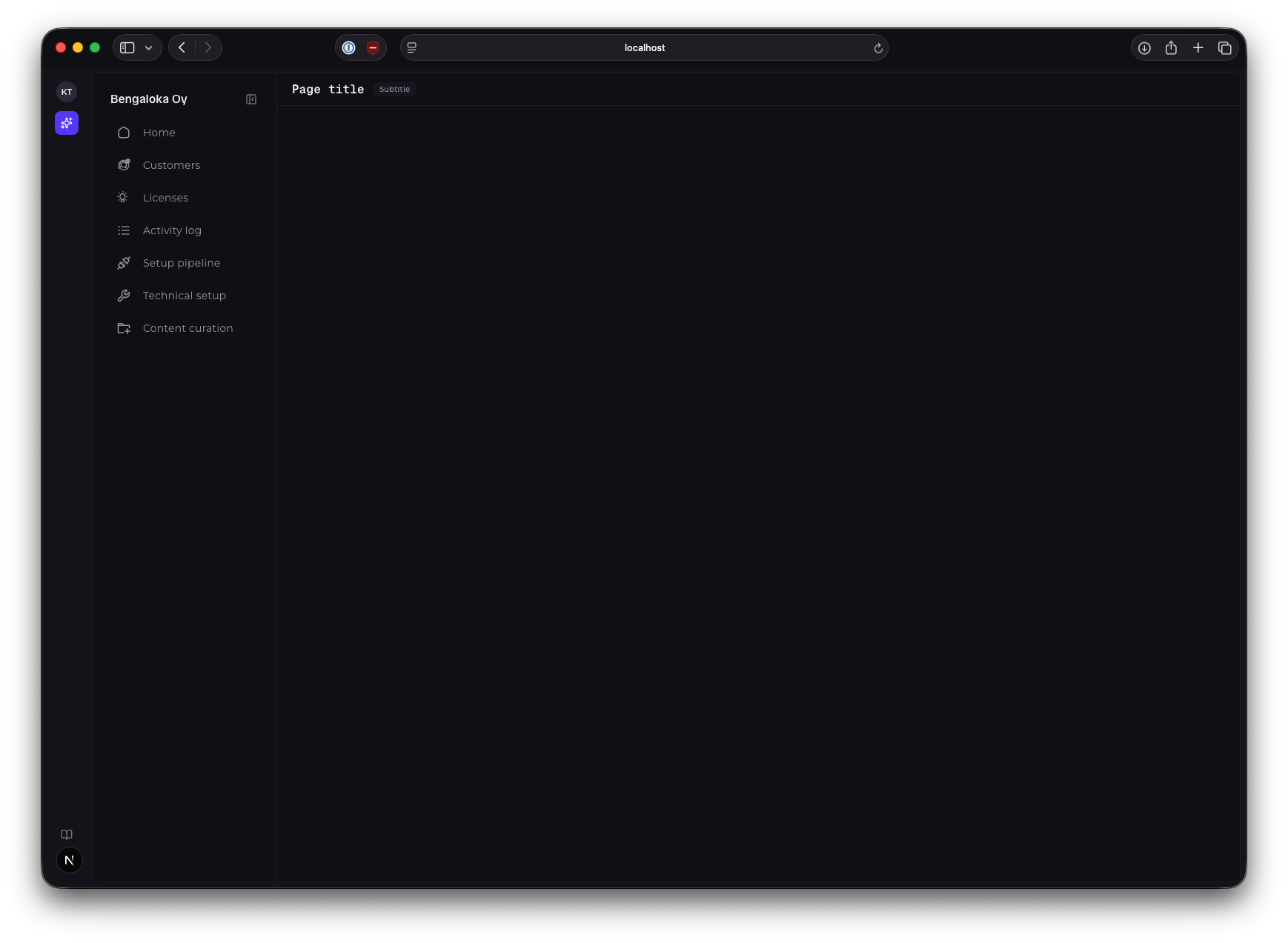The image size is (1288, 943).
Task: Click the KT avatar button
Action: (x=66, y=91)
